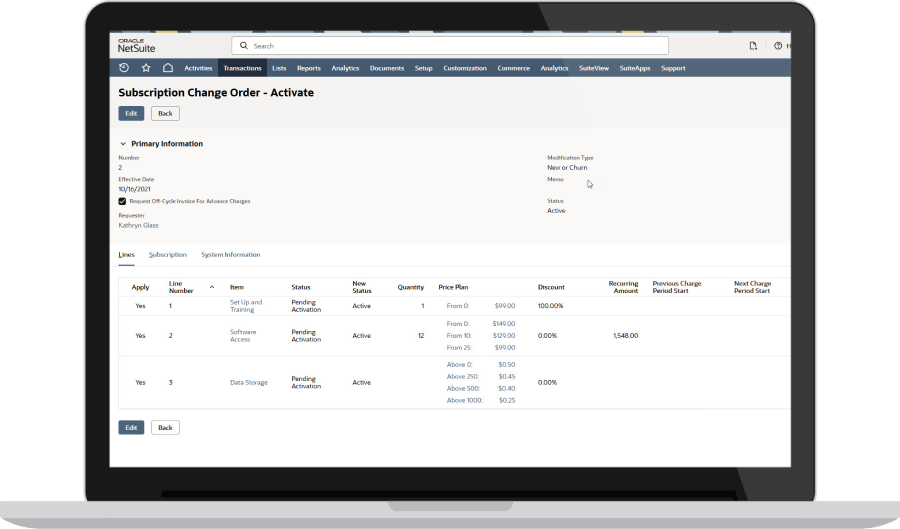Image resolution: width=900 pixels, height=529 pixels.
Task: Expand the SuiteApps menu
Action: click(x=635, y=68)
